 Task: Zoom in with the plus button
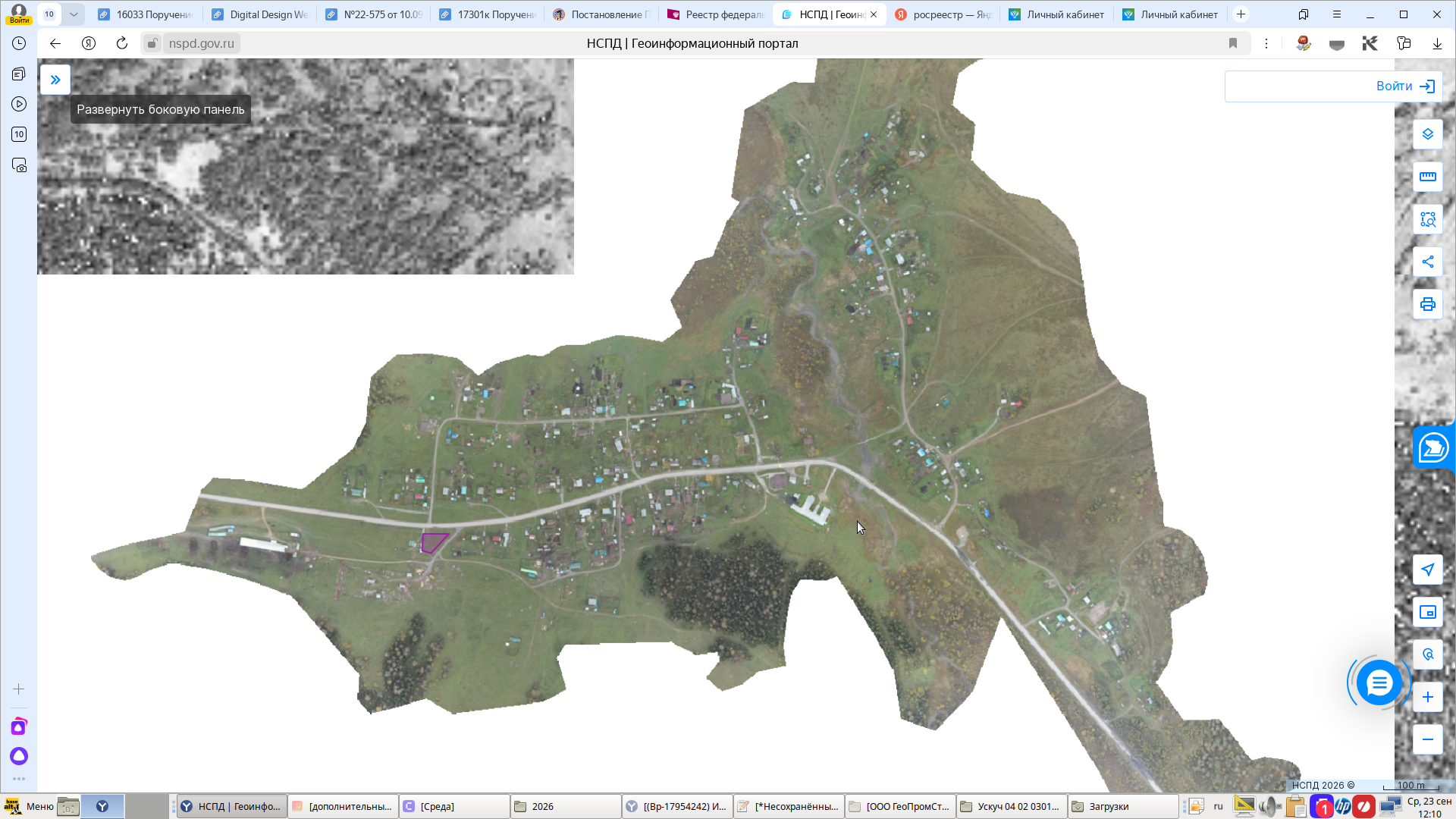[1427, 697]
